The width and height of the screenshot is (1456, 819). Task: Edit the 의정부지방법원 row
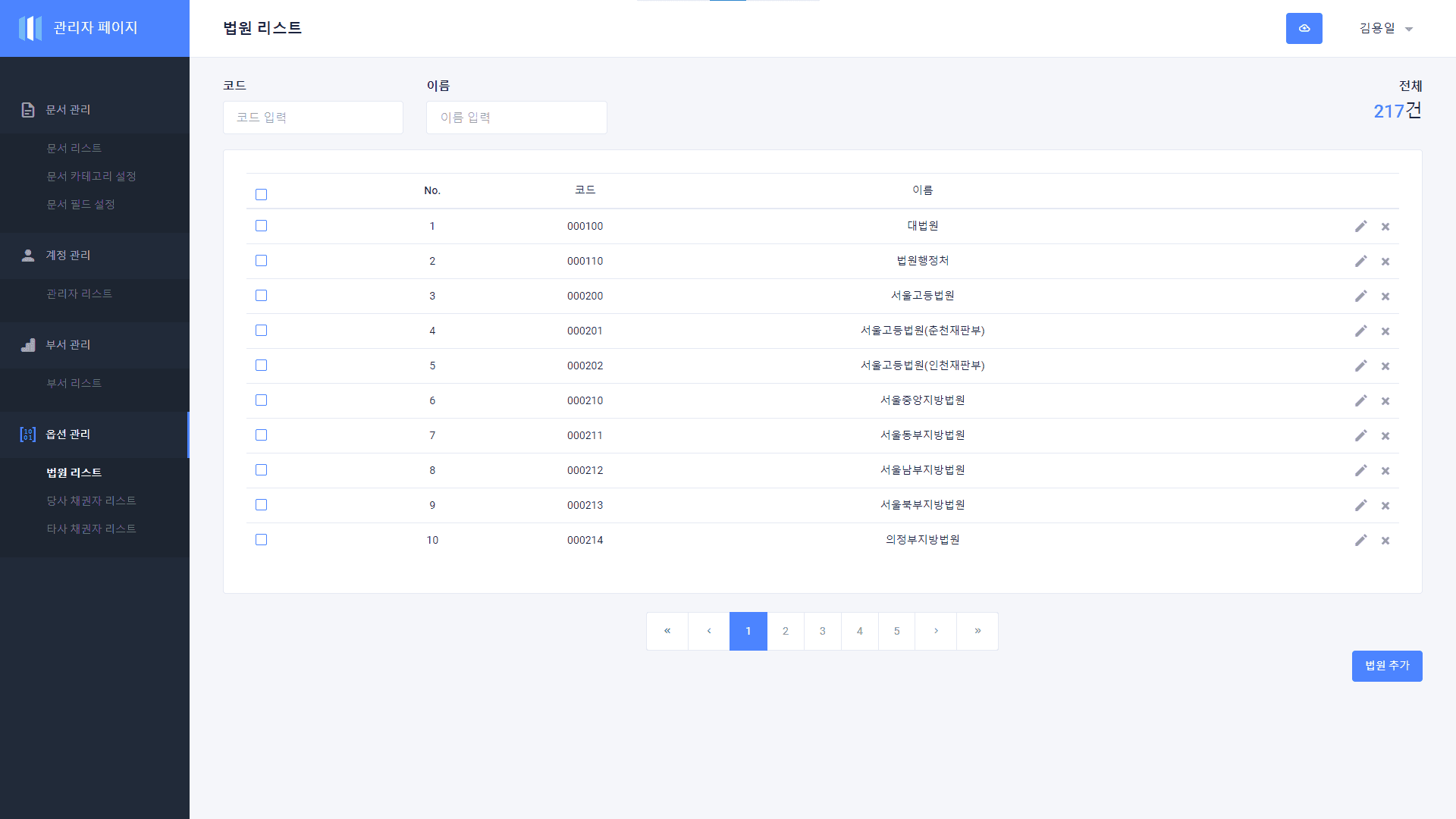click(1361, 540)
